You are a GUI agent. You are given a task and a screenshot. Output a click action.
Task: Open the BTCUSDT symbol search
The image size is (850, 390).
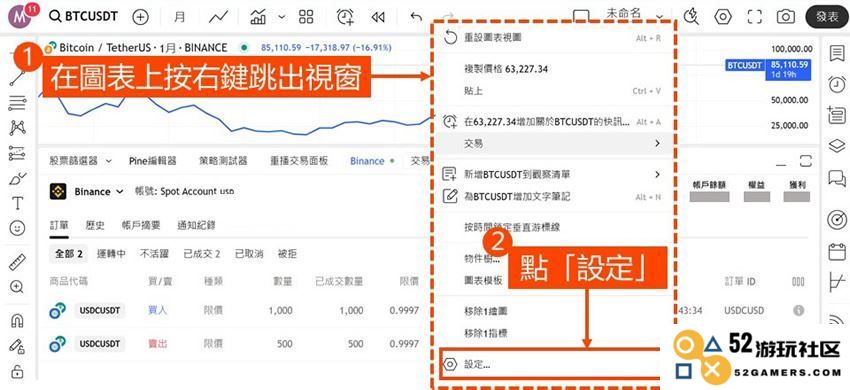tap(83, 16)
